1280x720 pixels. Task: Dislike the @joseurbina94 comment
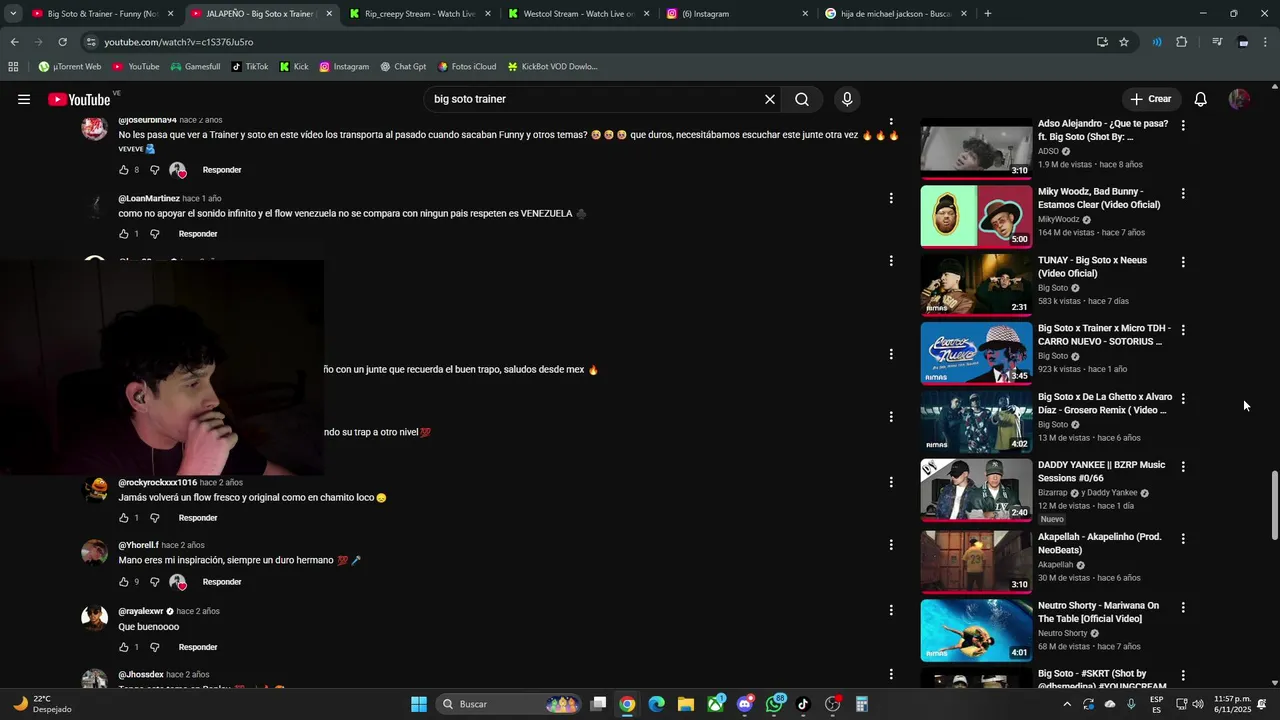click(x=154, y=170)
